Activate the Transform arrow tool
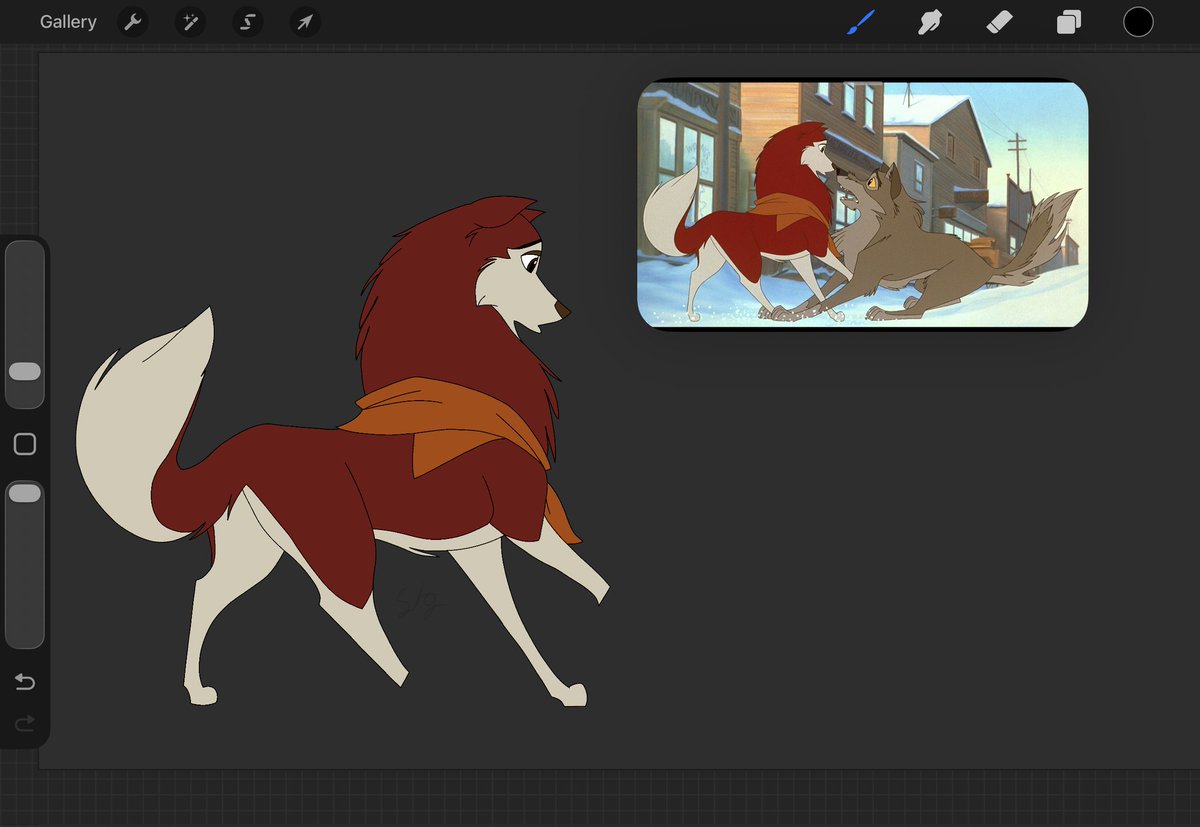 pyautogui.click(x=305, y=22)
